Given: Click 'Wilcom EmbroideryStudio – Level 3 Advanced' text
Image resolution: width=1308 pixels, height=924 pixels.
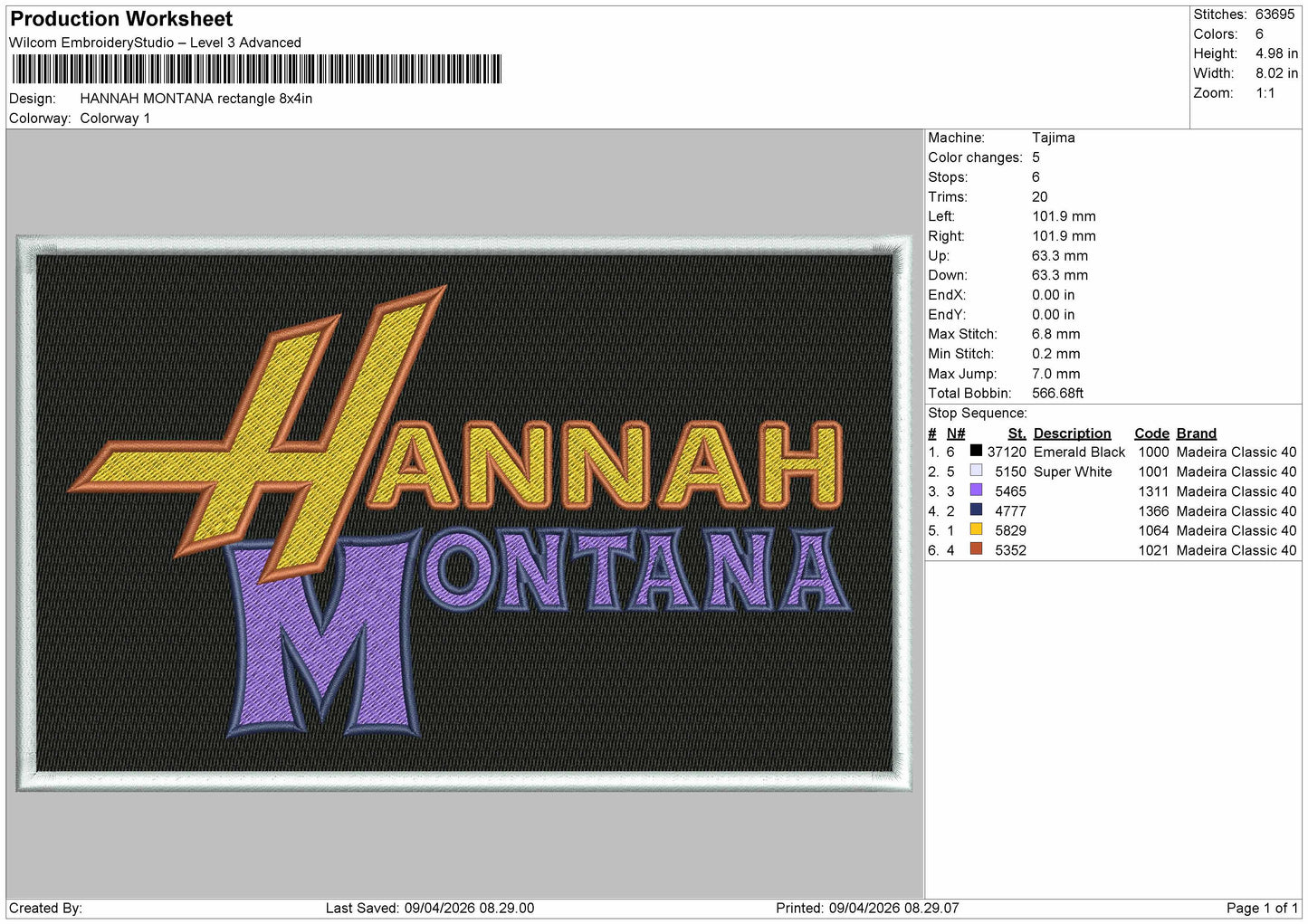Looking at the screenshot, I should pos(155,43).
